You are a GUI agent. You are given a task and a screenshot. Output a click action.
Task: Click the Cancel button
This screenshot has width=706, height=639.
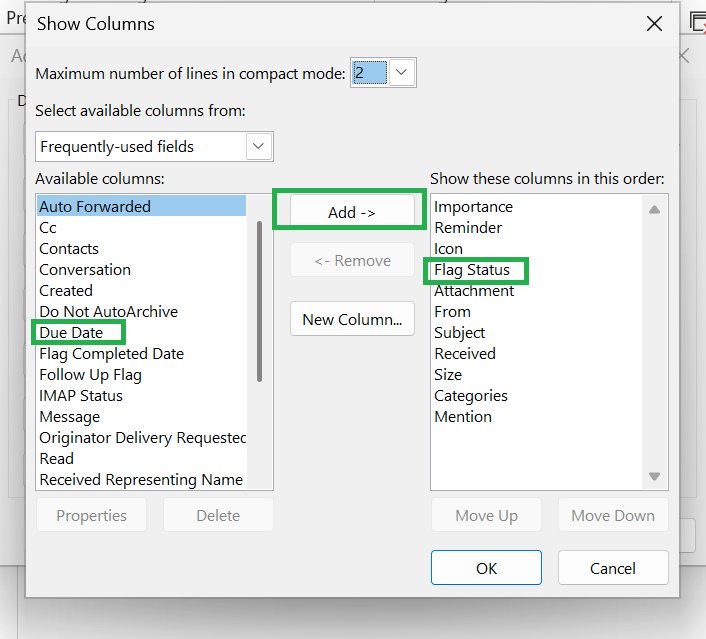tap(613, 568)
